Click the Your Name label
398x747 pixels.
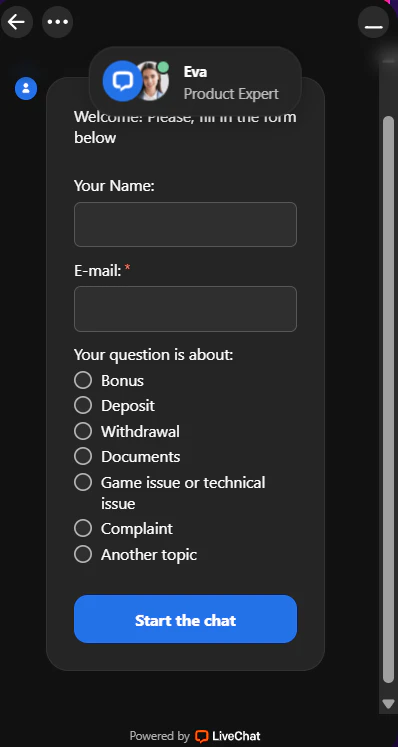(x=114, y=186)
